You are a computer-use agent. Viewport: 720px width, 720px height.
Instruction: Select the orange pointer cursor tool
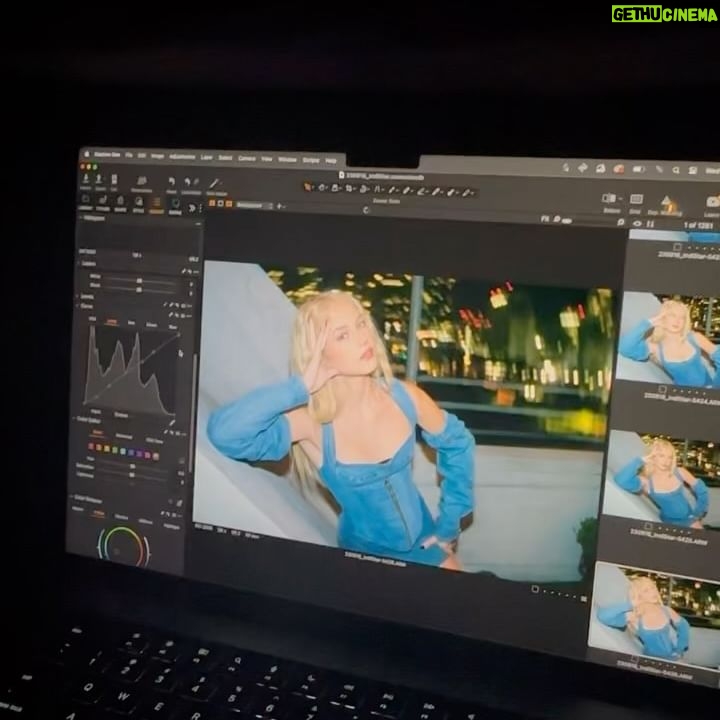308,187
